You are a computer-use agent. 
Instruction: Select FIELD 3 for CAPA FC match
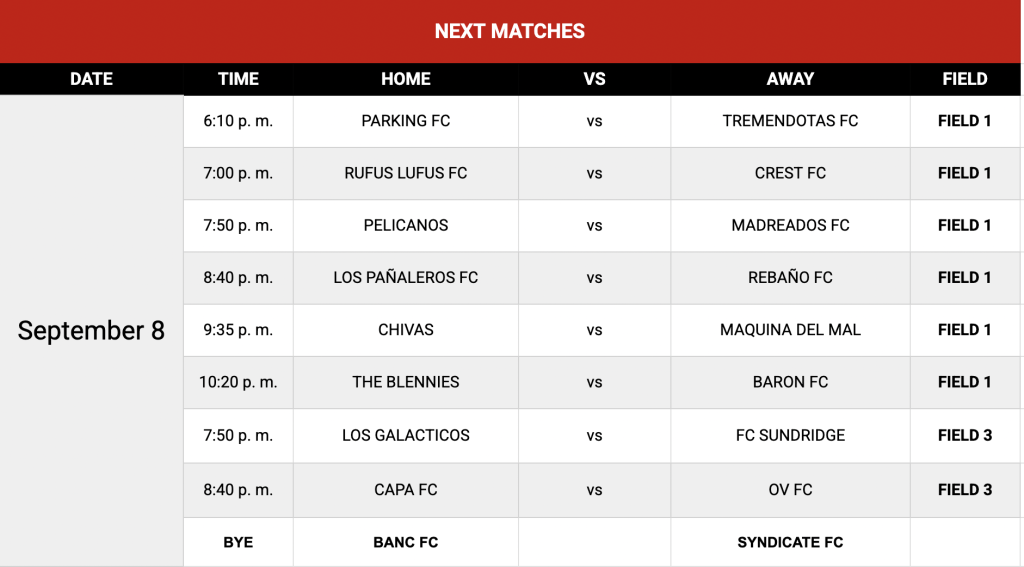tap(965, 490)
